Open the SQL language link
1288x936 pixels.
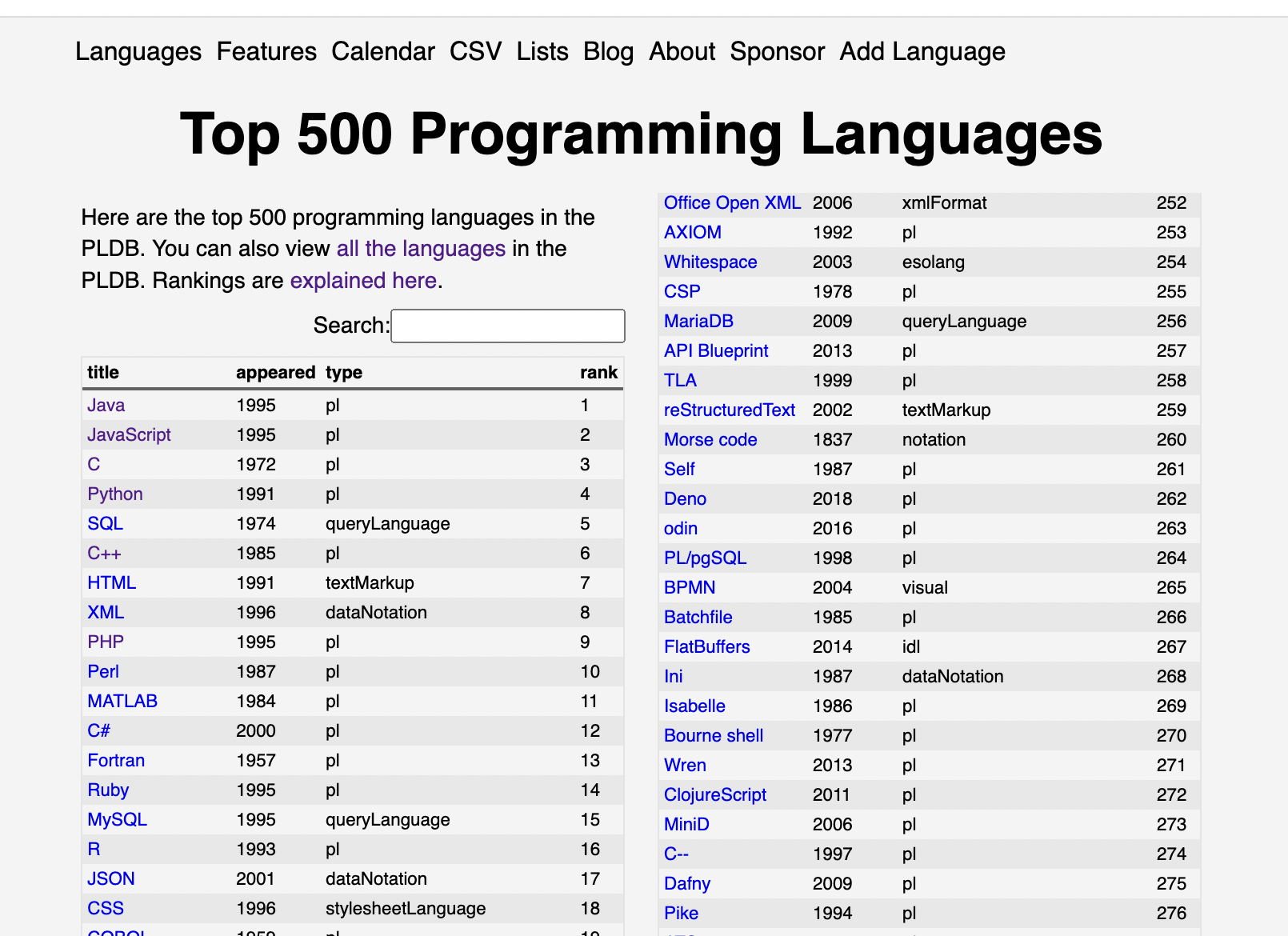point(105,524)
